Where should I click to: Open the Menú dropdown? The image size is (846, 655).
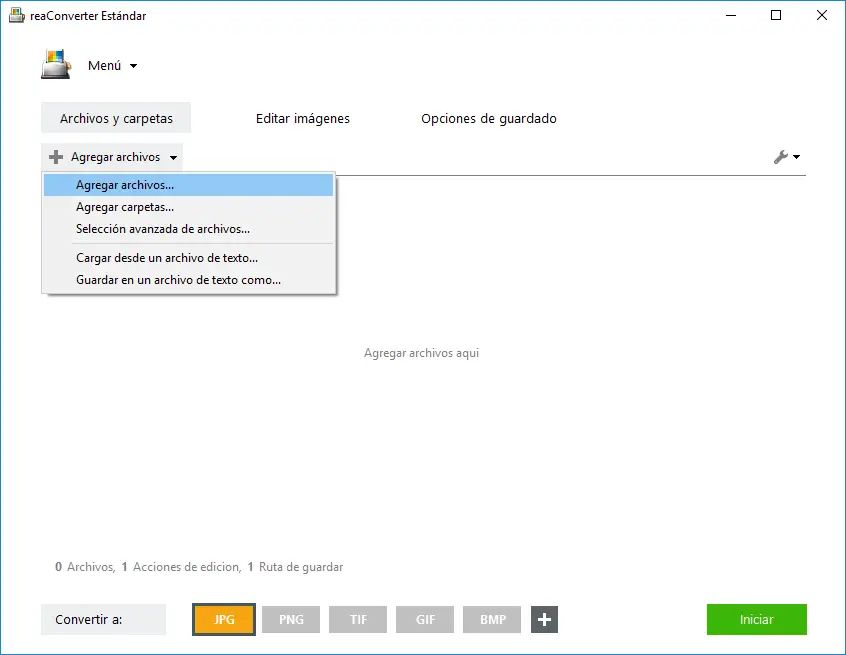pyautogui.click(x=112, y=66)
